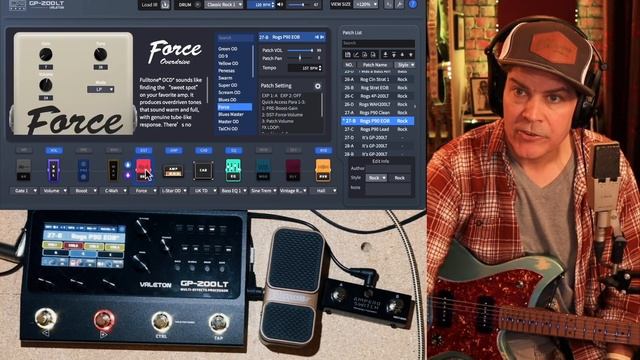Adjust the Patch Pan slider
This screenshot has width=640, height=360.
(300, 58)
